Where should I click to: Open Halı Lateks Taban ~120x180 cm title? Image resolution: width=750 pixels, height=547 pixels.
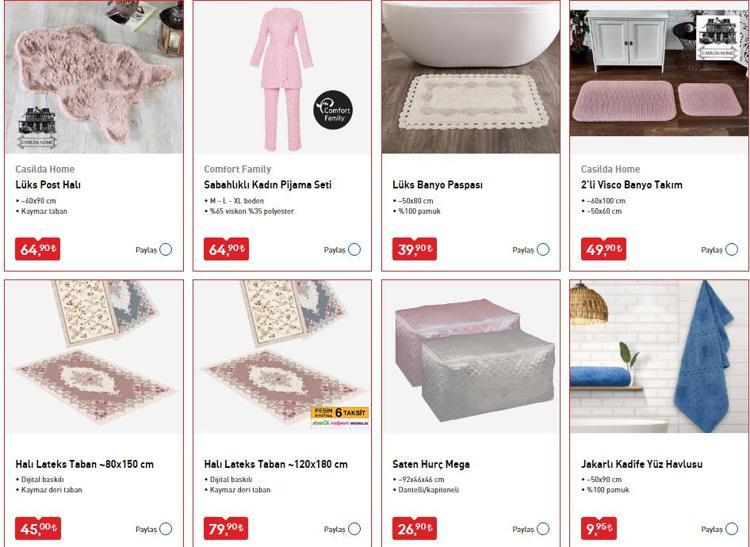tap(276, 464)
